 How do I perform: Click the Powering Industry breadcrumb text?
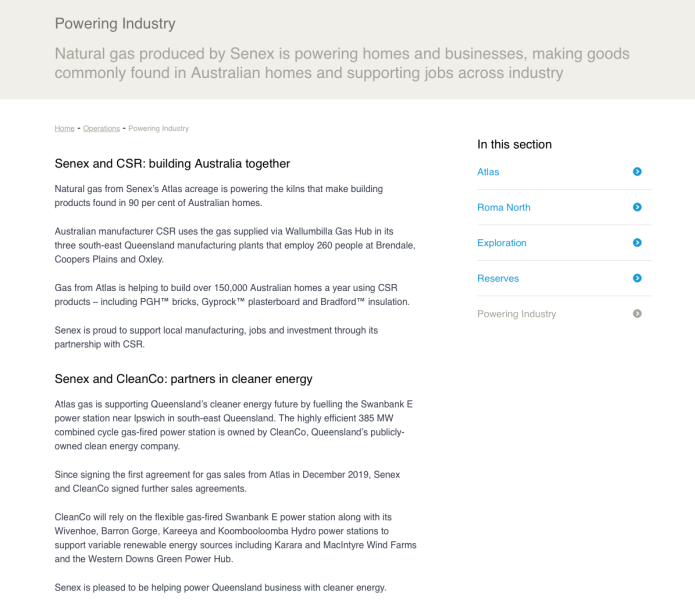158,128
